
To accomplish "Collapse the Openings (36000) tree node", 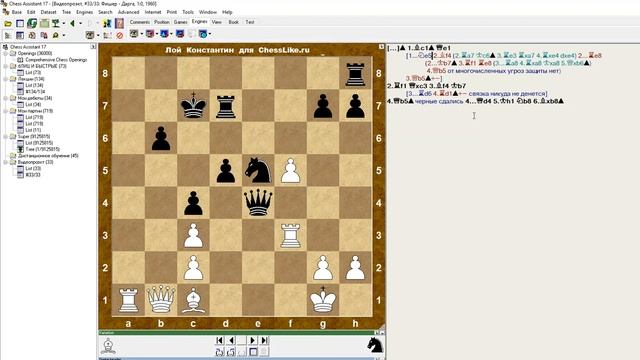I will point(6,53).
